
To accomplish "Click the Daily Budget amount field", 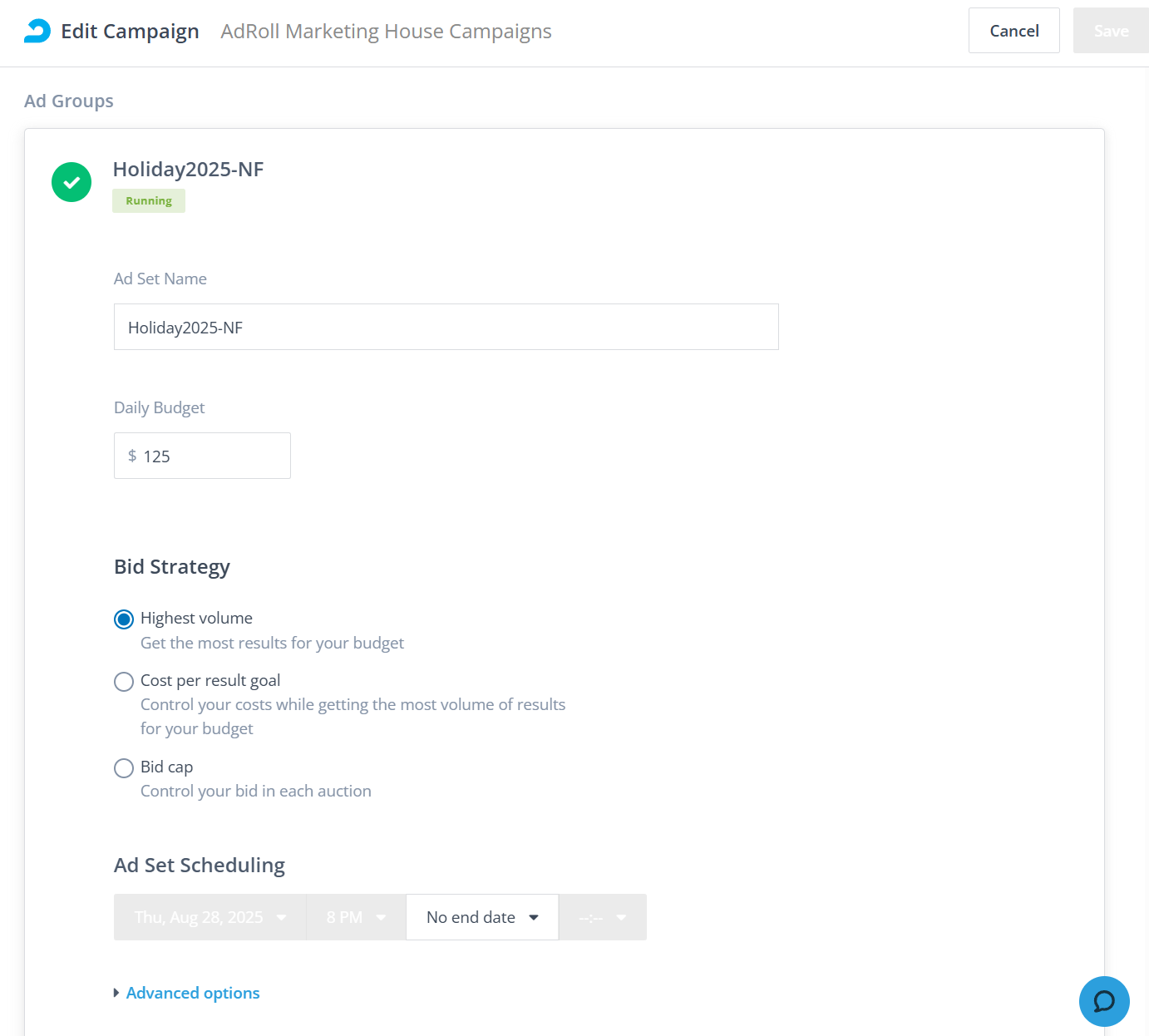I will (x=212, y=456).
